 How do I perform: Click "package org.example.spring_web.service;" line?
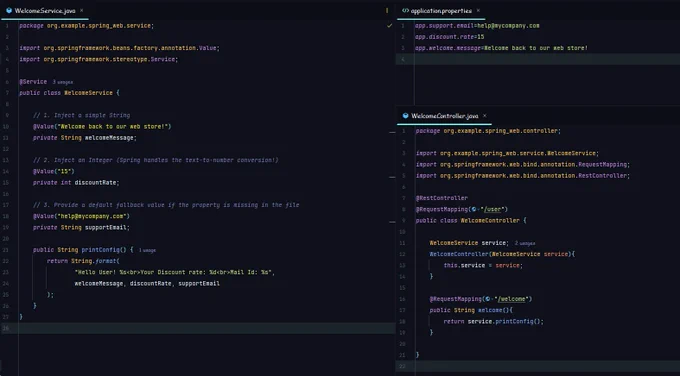coord(86,26)
